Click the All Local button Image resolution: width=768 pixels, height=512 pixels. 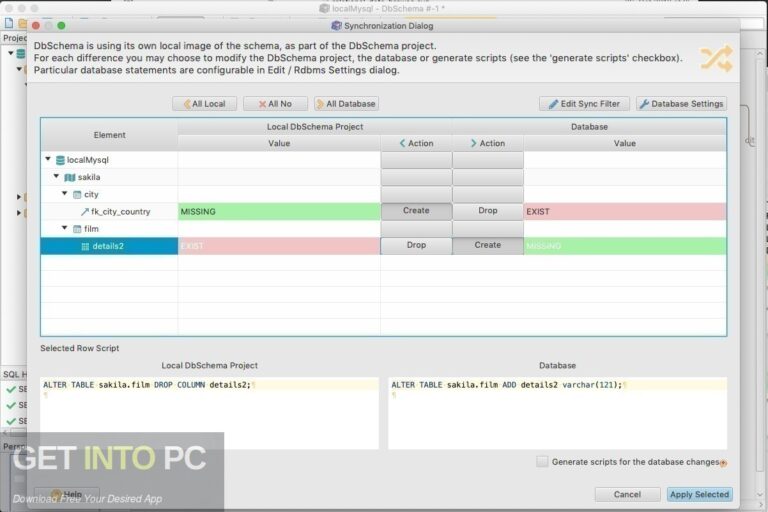click(204, 104)
